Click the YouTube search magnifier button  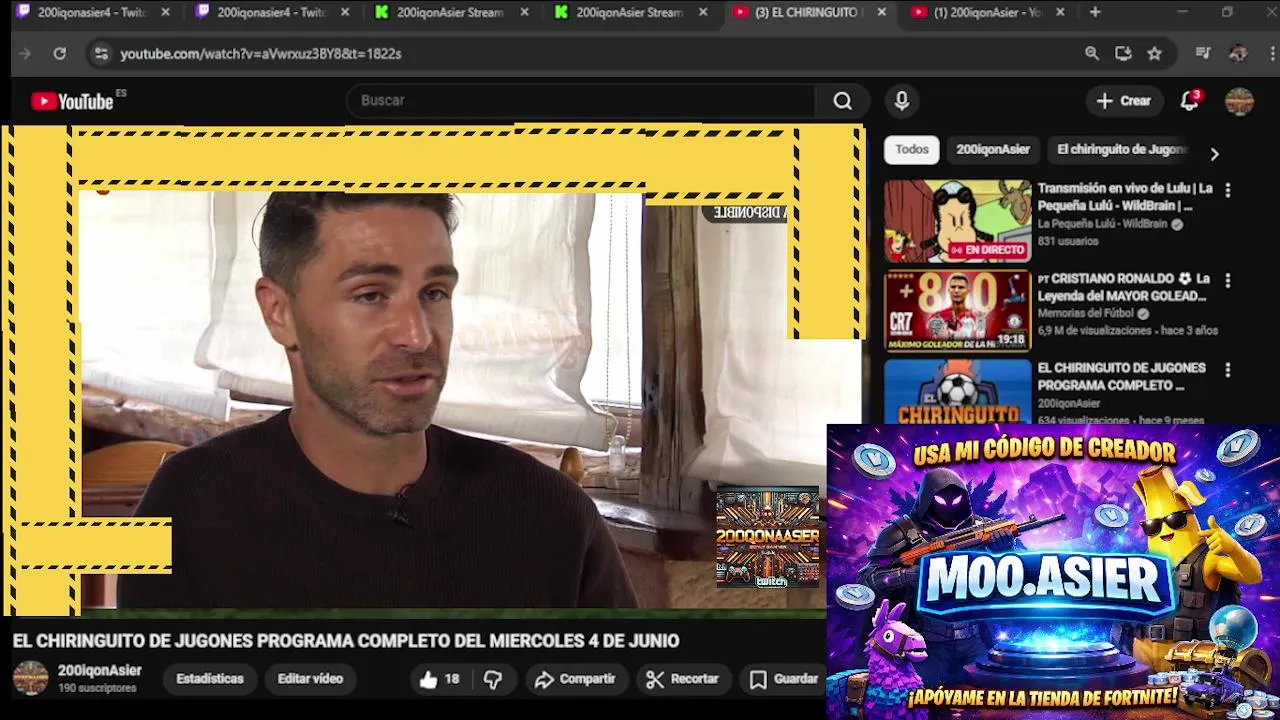[x=843, y=101]
